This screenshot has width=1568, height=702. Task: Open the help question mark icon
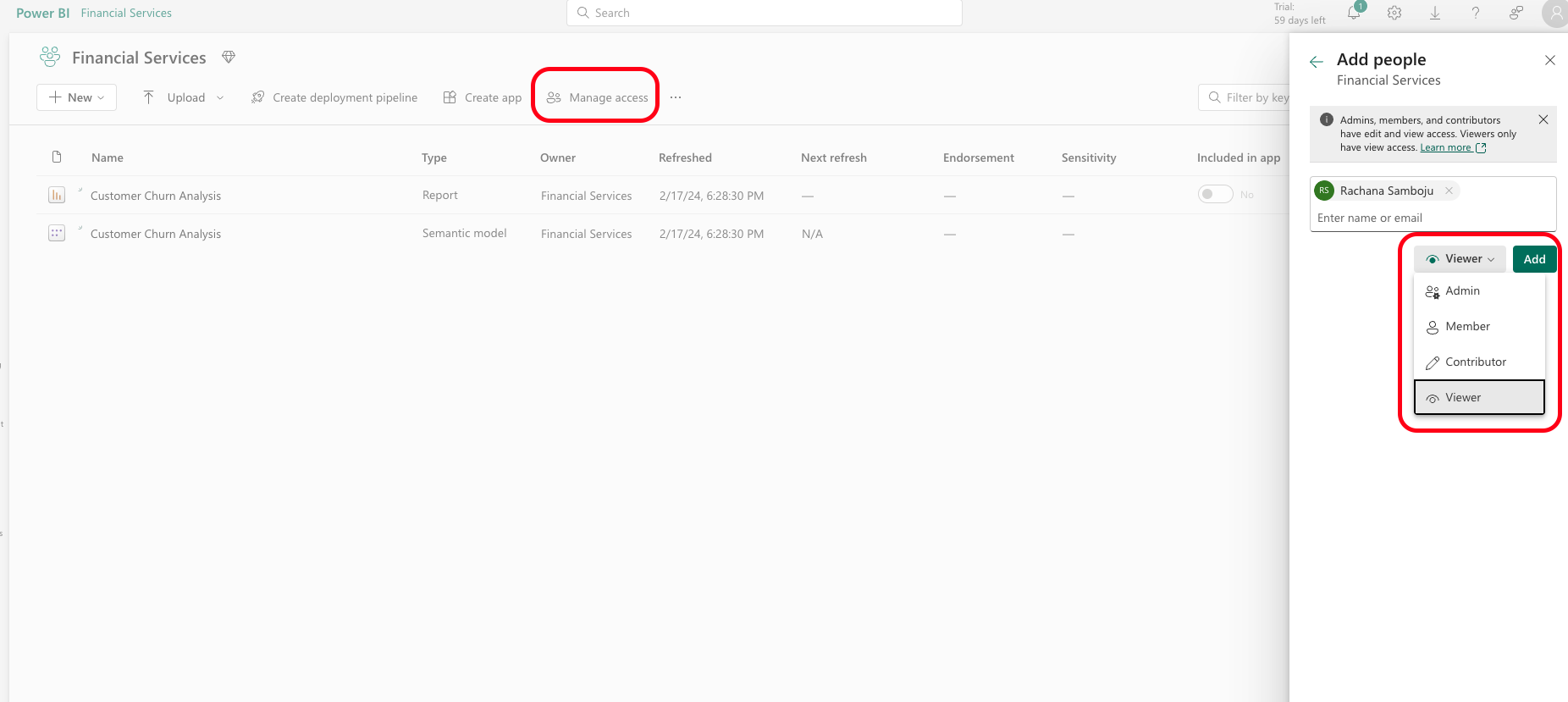(1476, 13)
